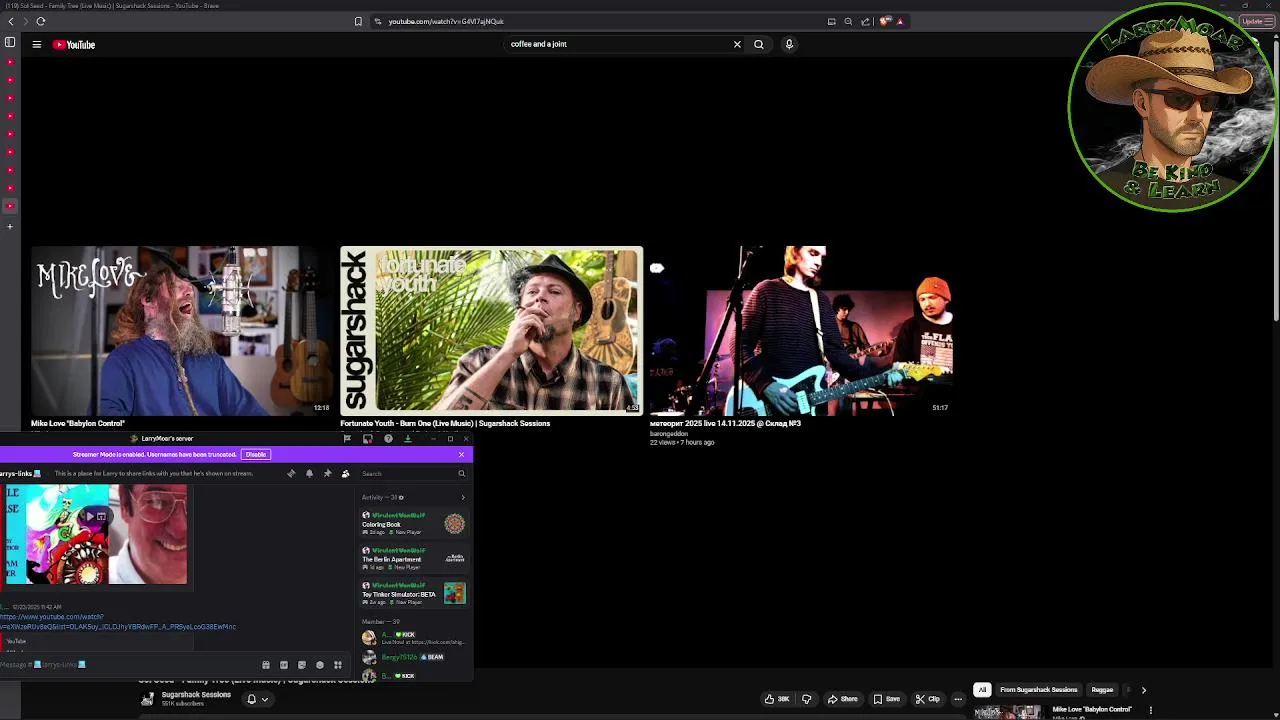This screenshot has width=1280, height=720.
Task: Like the video with thumbs up
Action: tap(776, 699)
